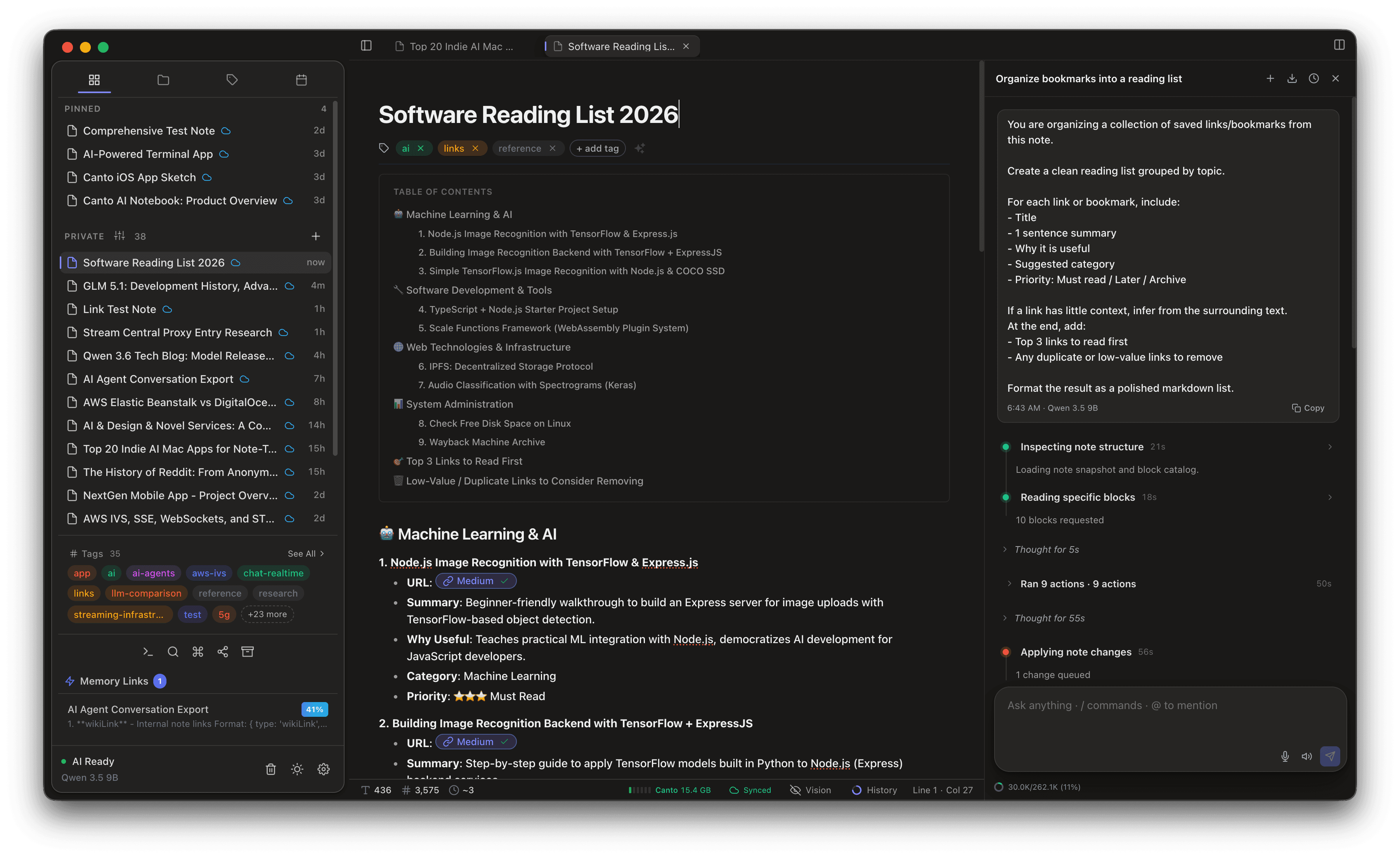Close the Software Reading List tab
1400x858 pixels.
(x=686, y=46)
